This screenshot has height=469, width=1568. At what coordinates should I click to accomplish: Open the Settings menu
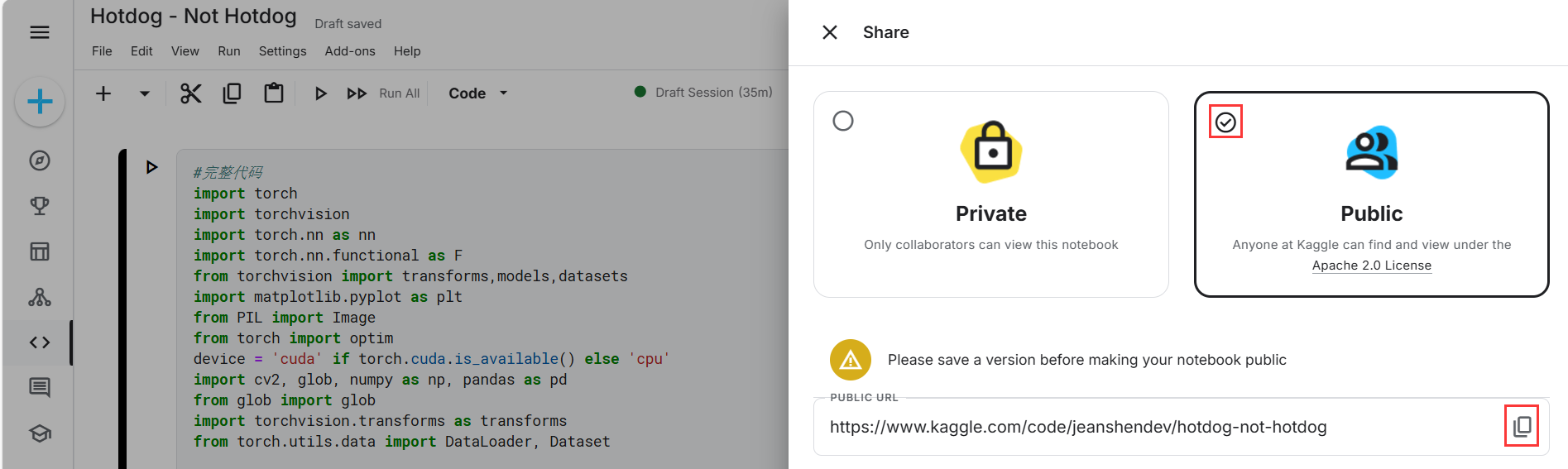coord(282,51)
